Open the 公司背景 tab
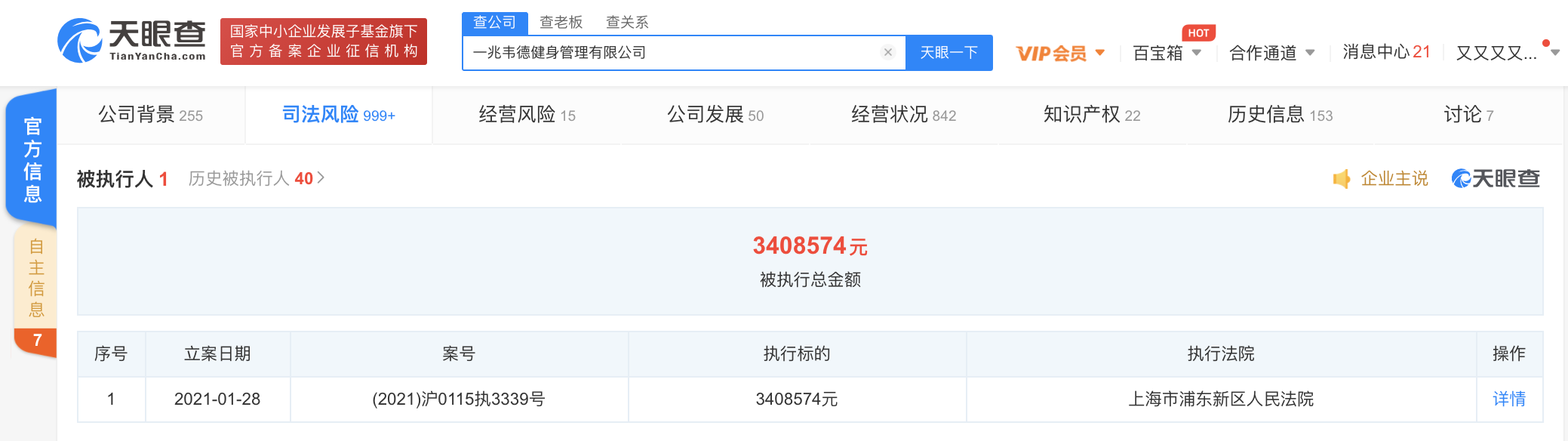Viewport: 1568px width, 441px height. click(x=151, y=115)
